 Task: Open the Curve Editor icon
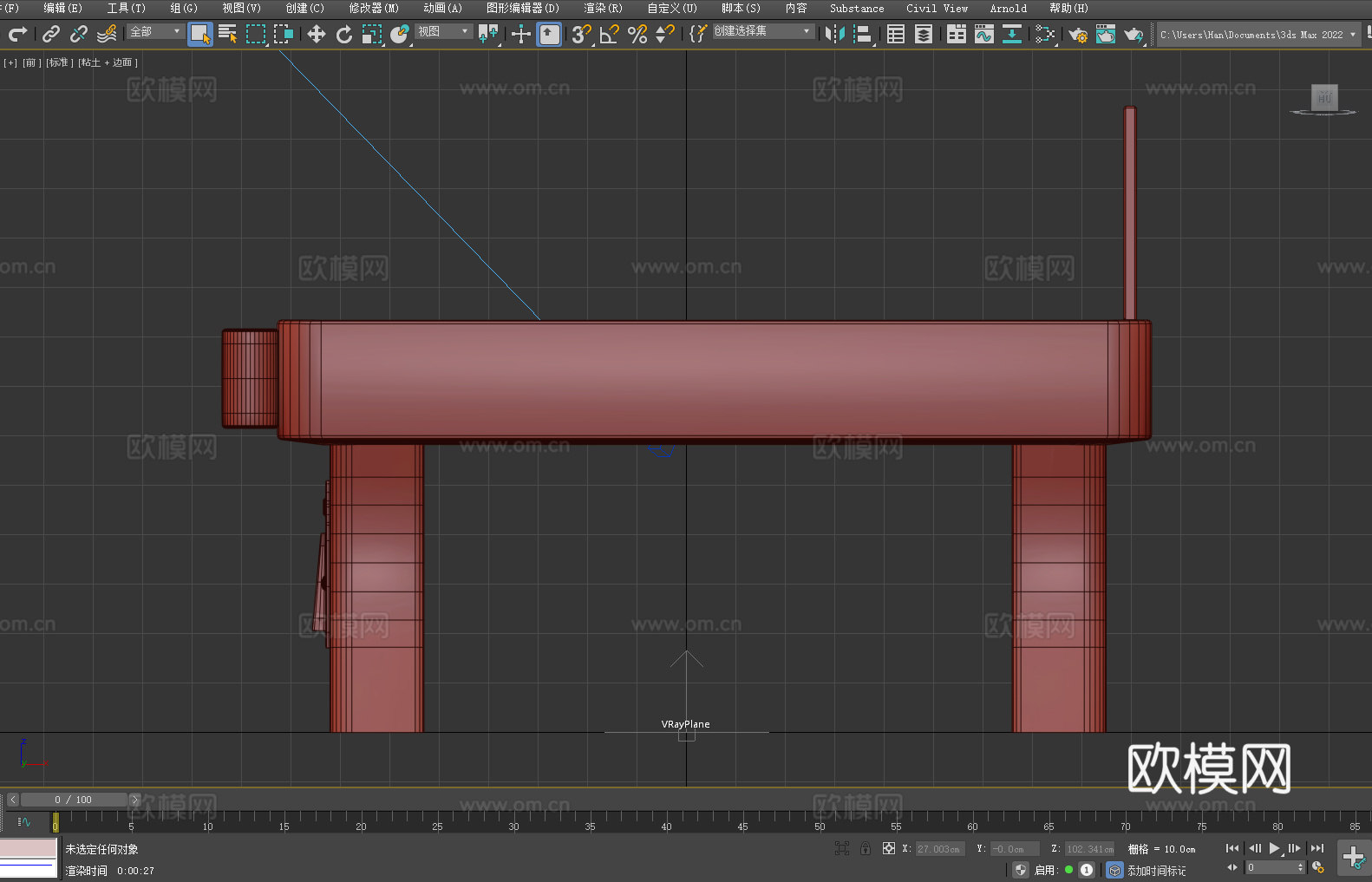click(983, 34)
